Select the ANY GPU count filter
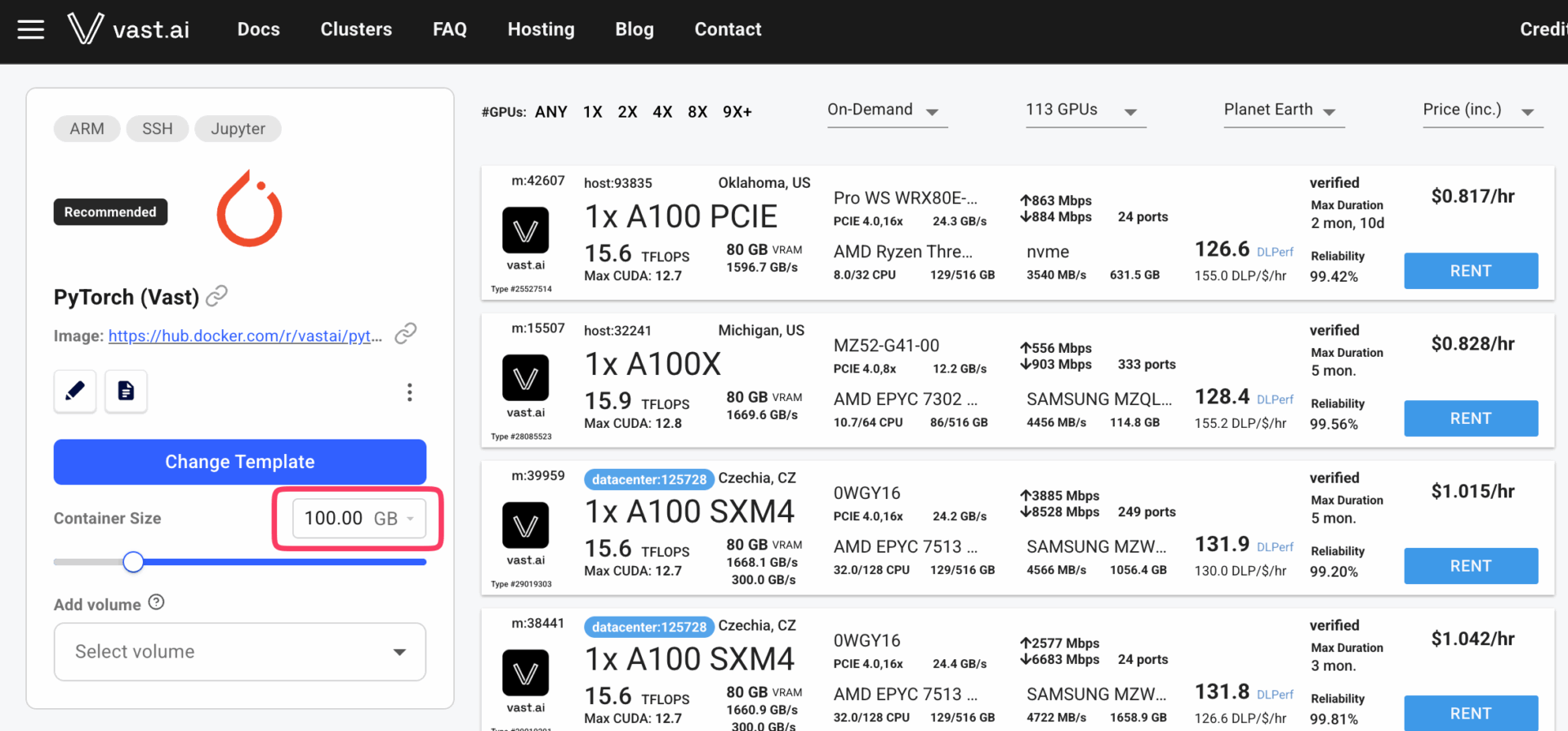 pos(551,112)
